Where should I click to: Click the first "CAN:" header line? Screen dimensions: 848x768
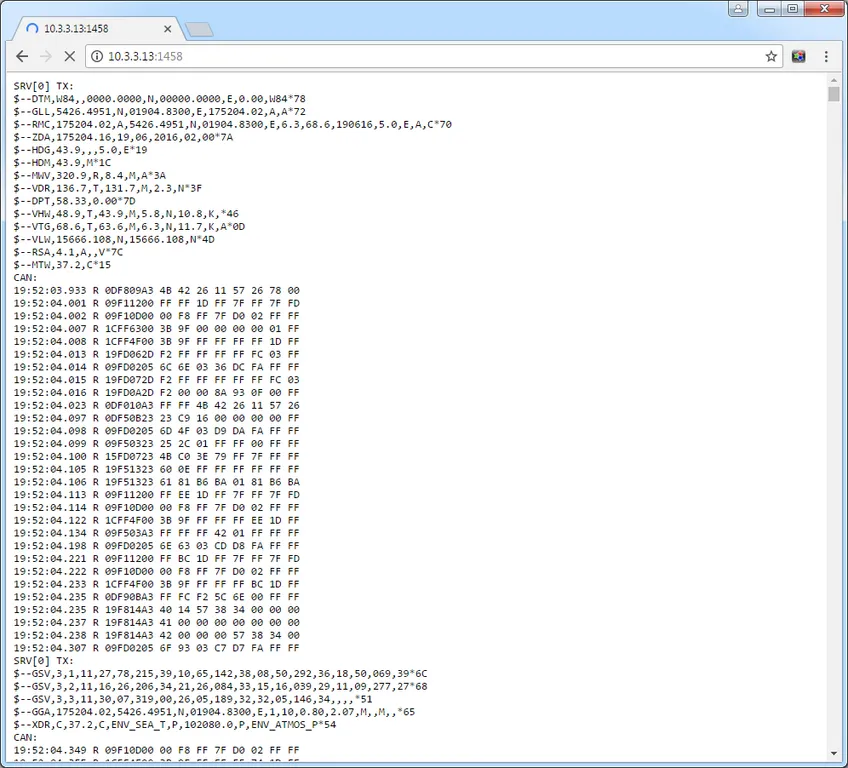pyautogui.click(x=25, y=278)
